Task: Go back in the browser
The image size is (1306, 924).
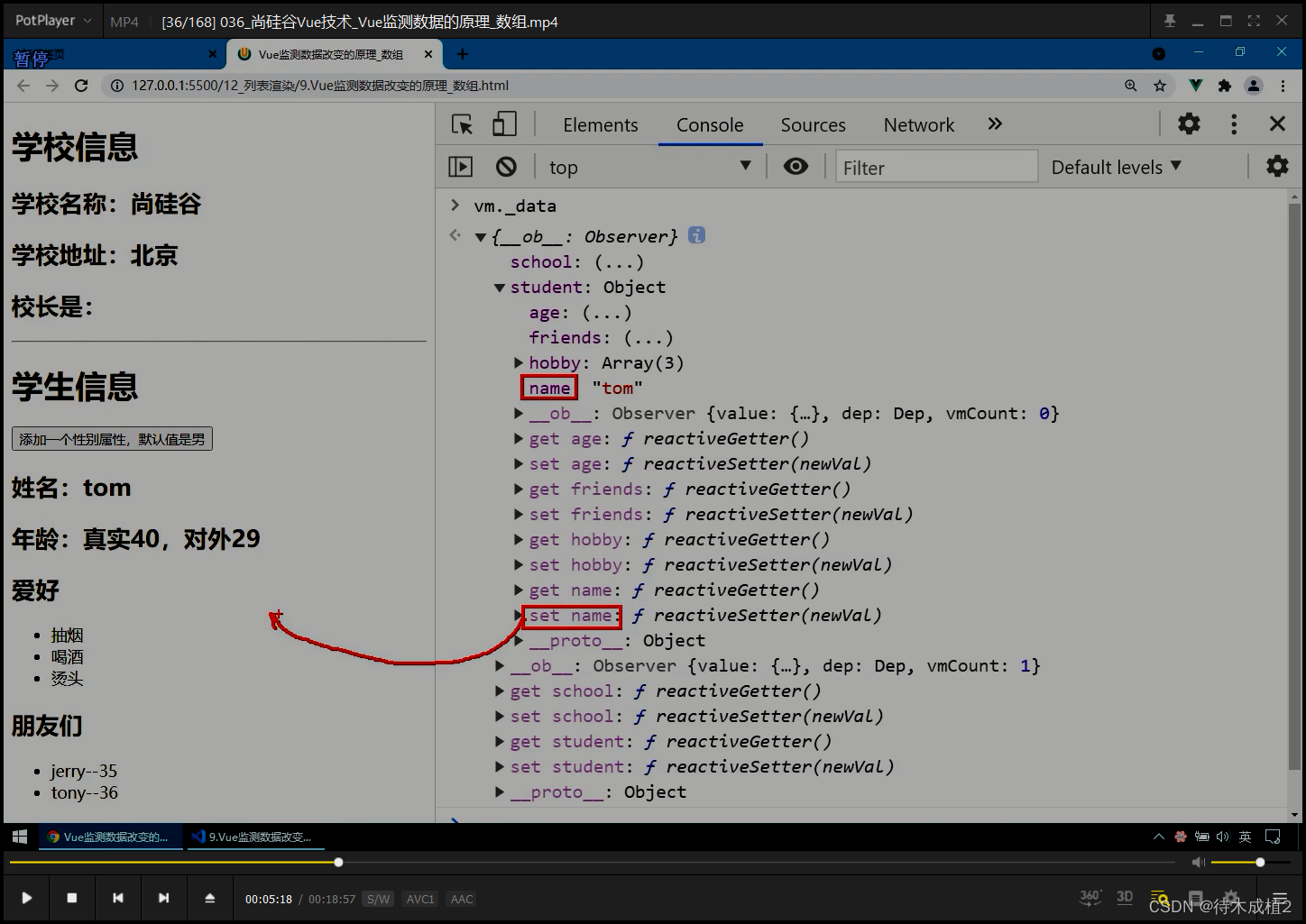Action: [x=23, y=86]
